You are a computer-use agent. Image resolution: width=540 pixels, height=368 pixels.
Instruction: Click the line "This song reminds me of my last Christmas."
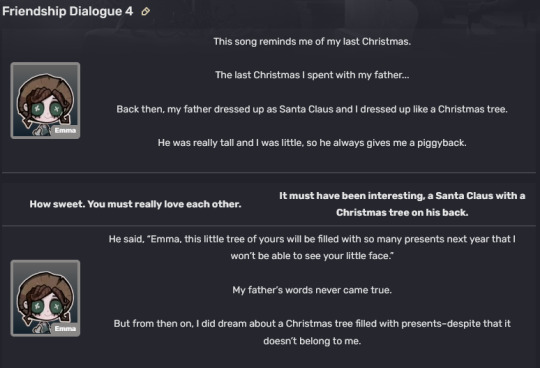coord(312,42)
